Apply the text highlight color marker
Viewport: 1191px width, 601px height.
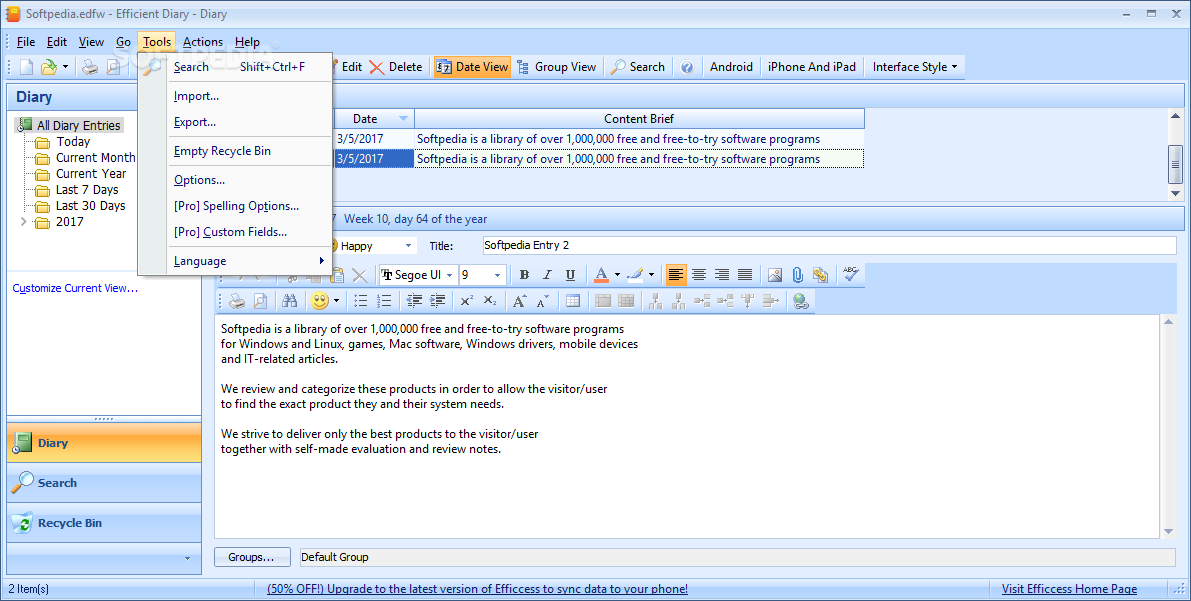coord(635,275)
